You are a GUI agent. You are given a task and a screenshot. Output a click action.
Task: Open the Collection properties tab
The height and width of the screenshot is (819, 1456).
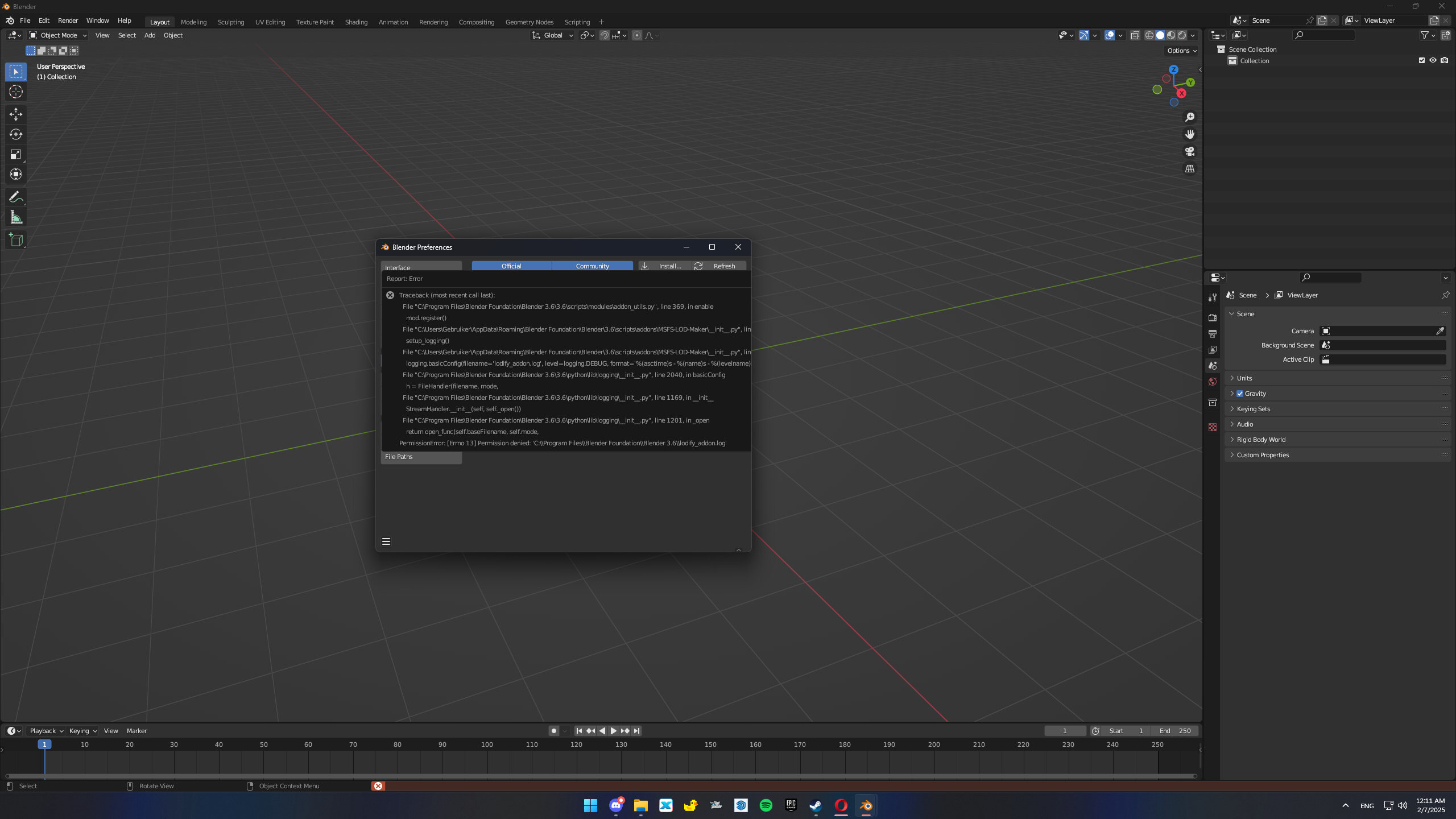[x=1213, y=402]
